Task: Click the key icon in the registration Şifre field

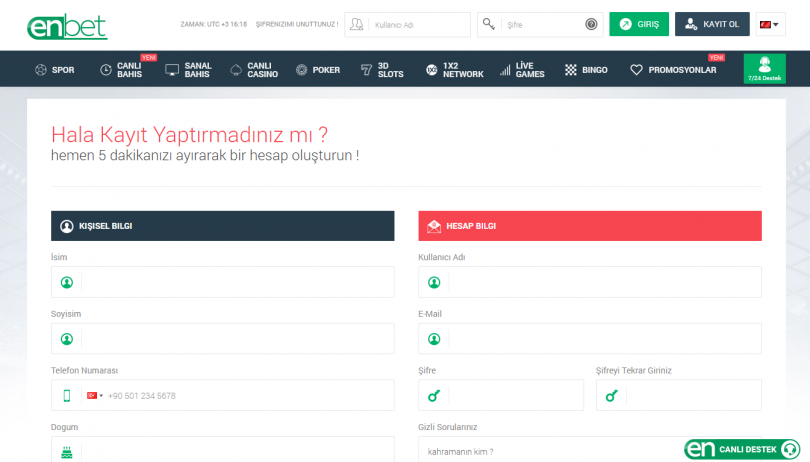Action: (x=434, y=396)
